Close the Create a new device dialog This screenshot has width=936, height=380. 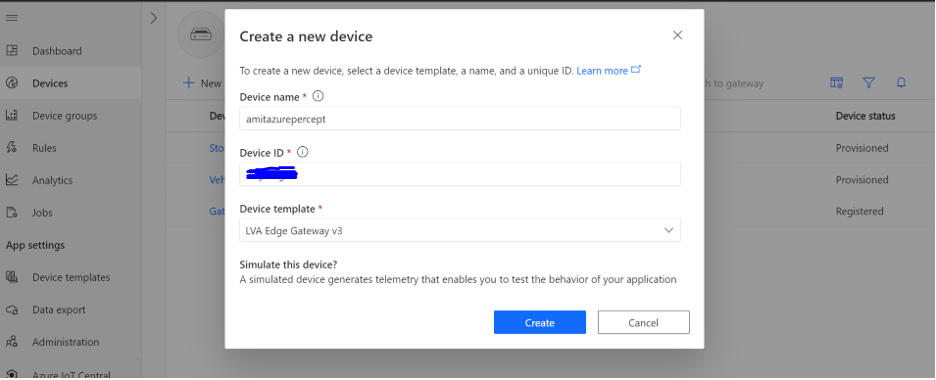678,35
